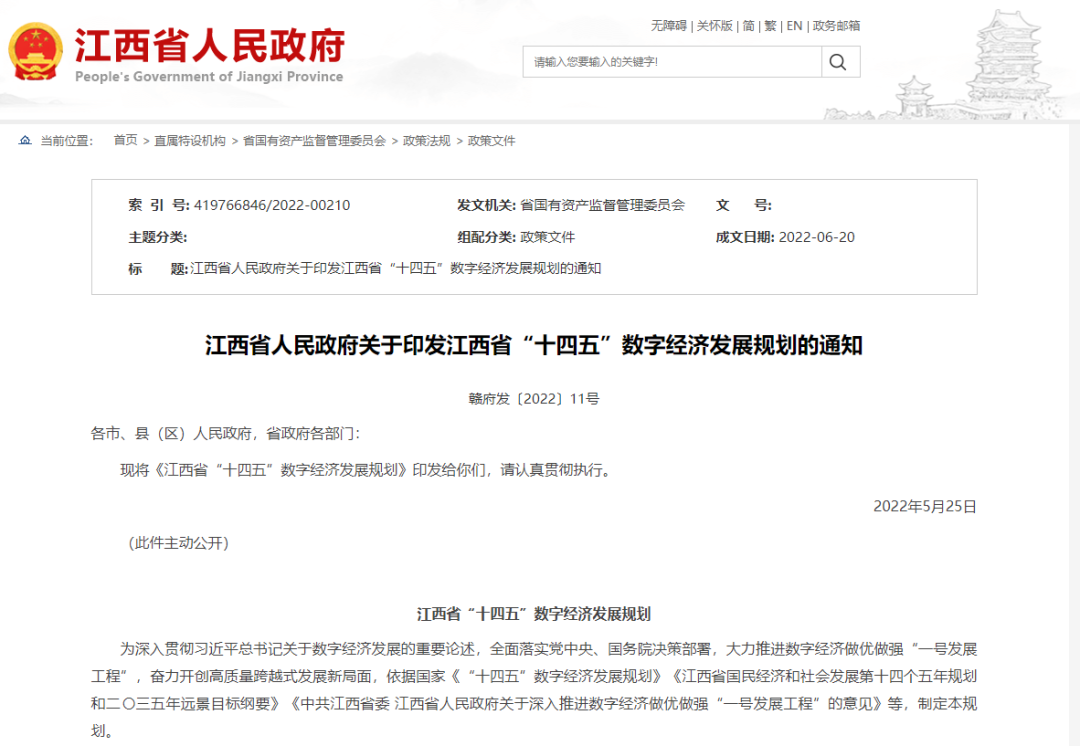The image size is (1080, 746).
Task: Click English subtitle People's Government of Jiangxi Province
Action: click(x=209, y=76)
